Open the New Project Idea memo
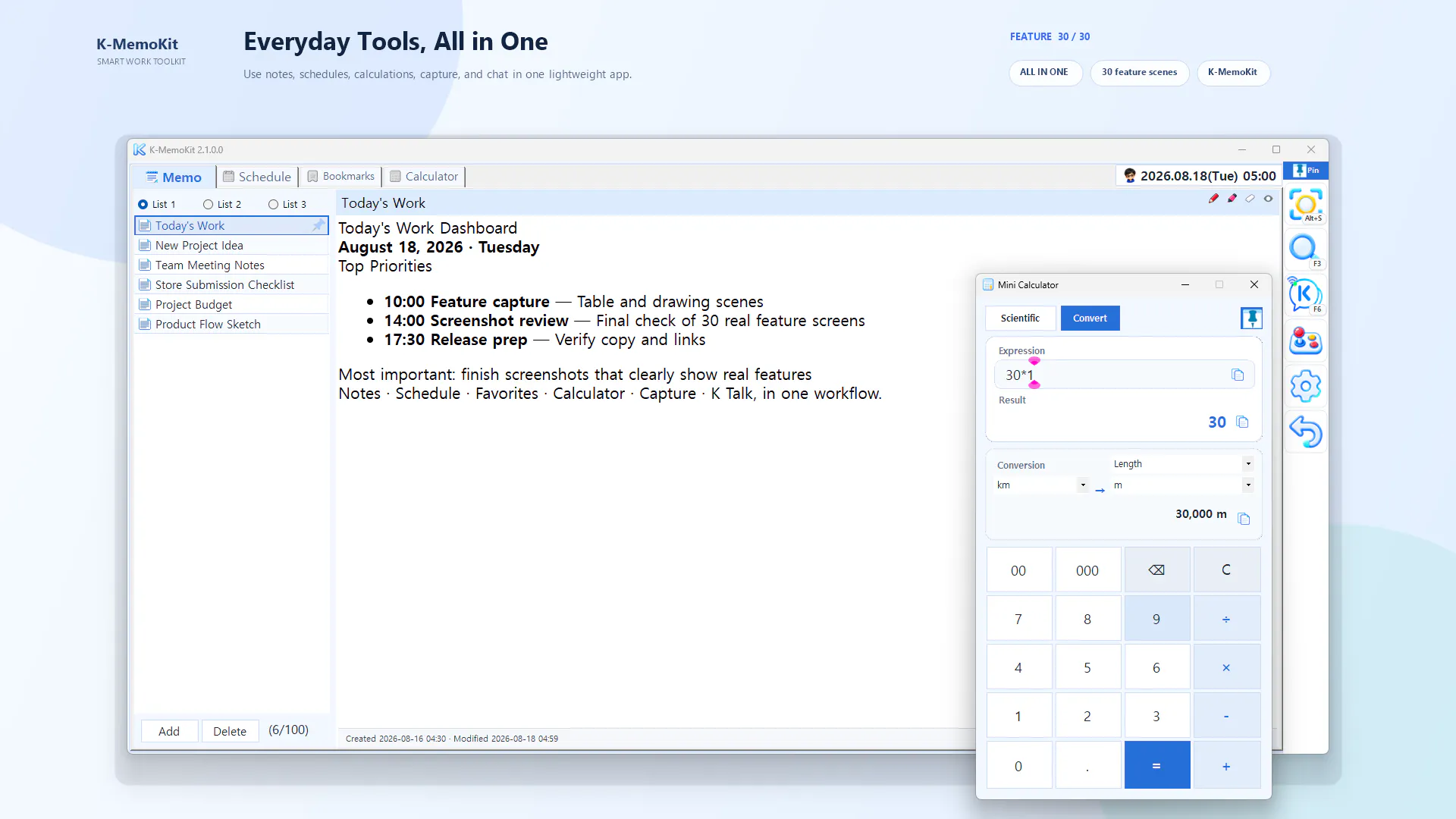The image size is (1456, 819). click(x=231, y=245)
